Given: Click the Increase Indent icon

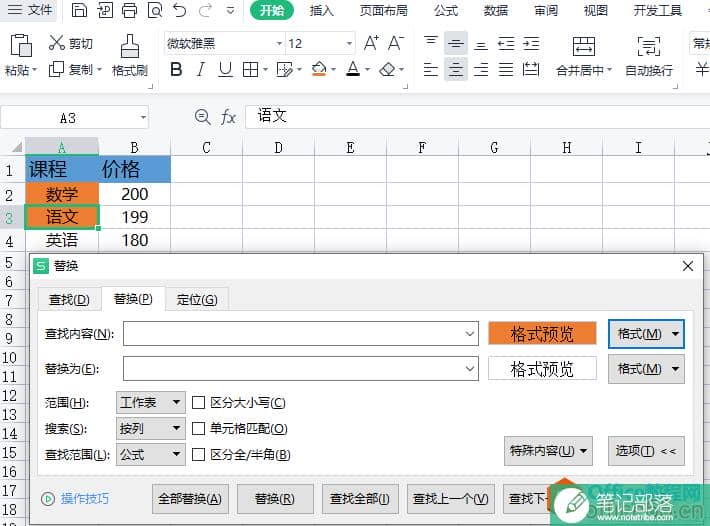Looking at the screenshot, I should pos(531,43).
